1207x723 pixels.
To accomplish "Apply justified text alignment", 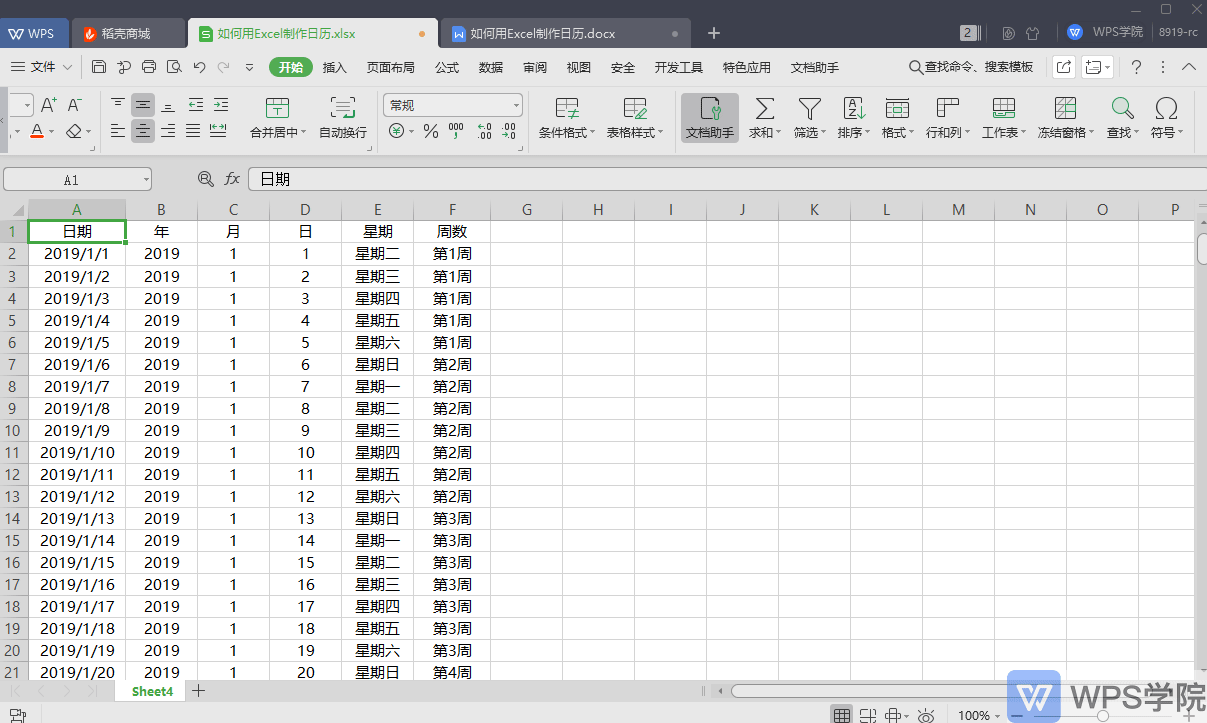I will (193, 131).
